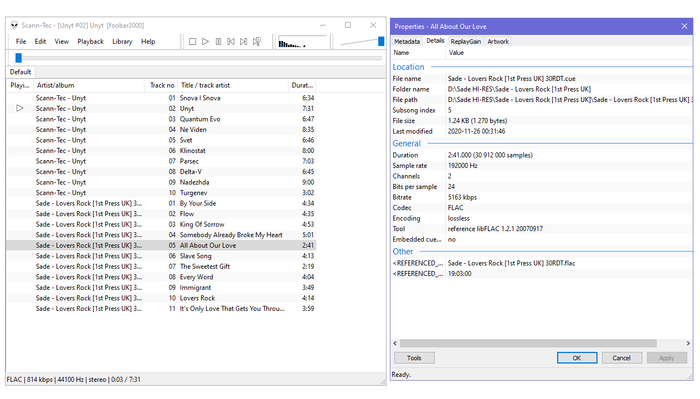Switch to the Artwork tab
The image size is (700, 399).
498,42
